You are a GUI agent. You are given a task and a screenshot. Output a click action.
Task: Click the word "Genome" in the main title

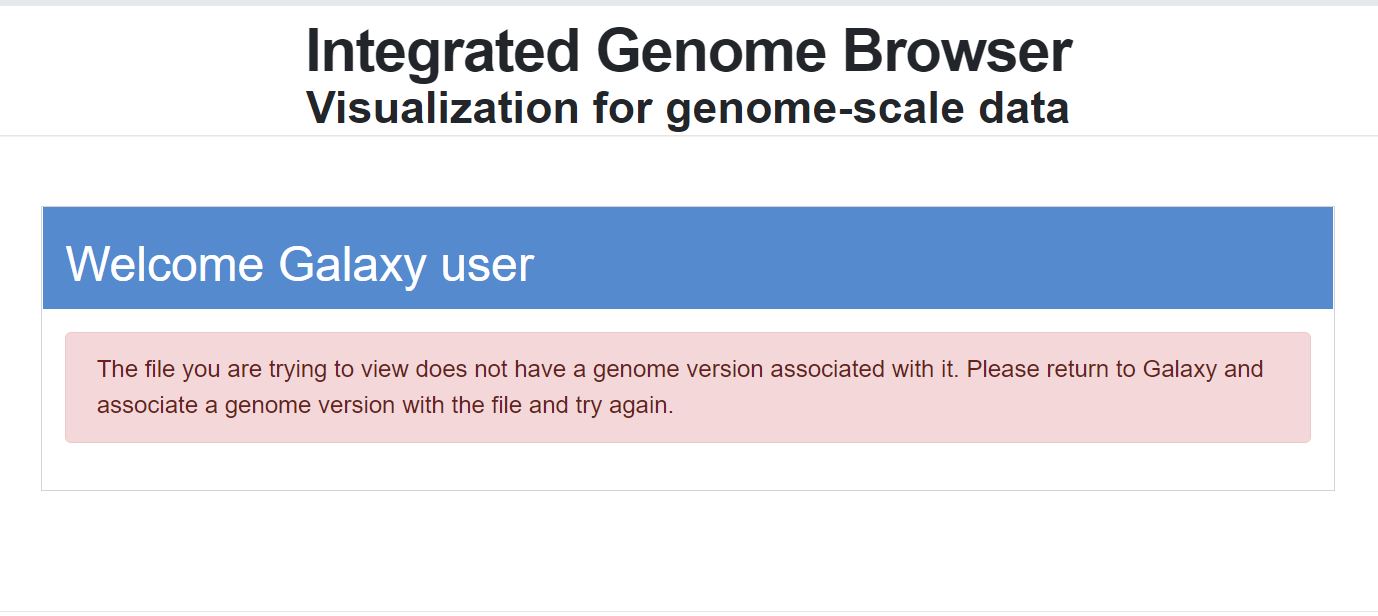pyautogui.click(x=704, y=51)
